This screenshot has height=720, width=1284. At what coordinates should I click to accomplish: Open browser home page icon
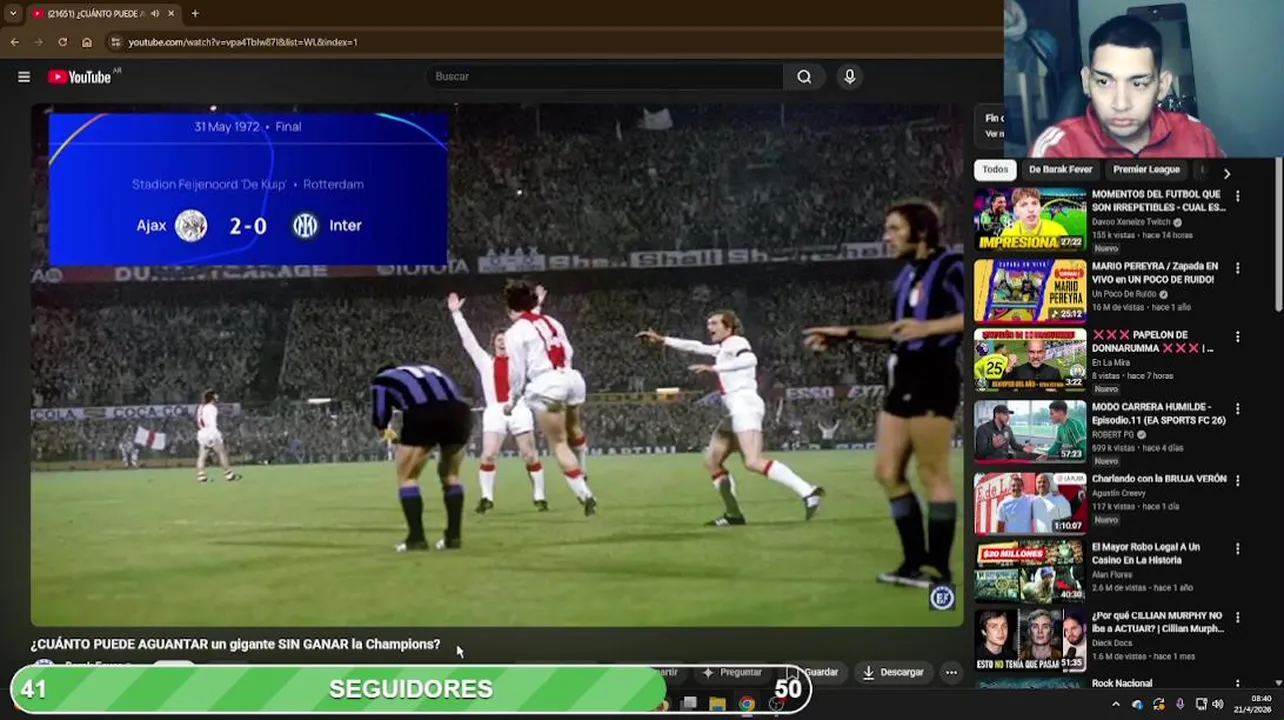(x=86, y=42)
